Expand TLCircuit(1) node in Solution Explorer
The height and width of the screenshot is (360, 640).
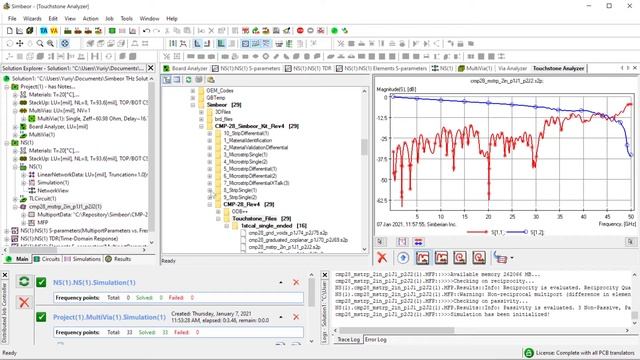tap(15, 199)
